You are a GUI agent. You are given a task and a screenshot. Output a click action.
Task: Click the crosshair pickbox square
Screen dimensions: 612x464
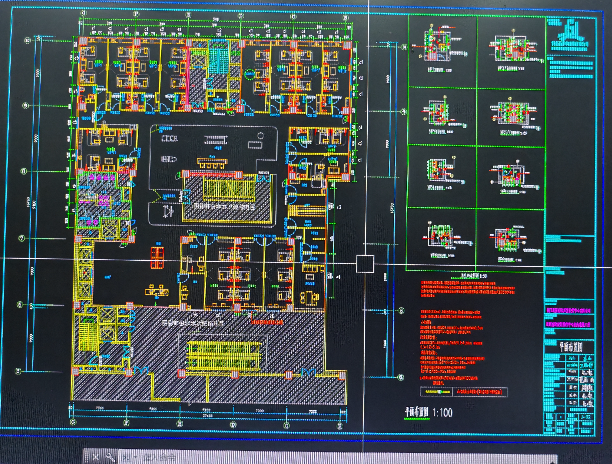(365, 264)
